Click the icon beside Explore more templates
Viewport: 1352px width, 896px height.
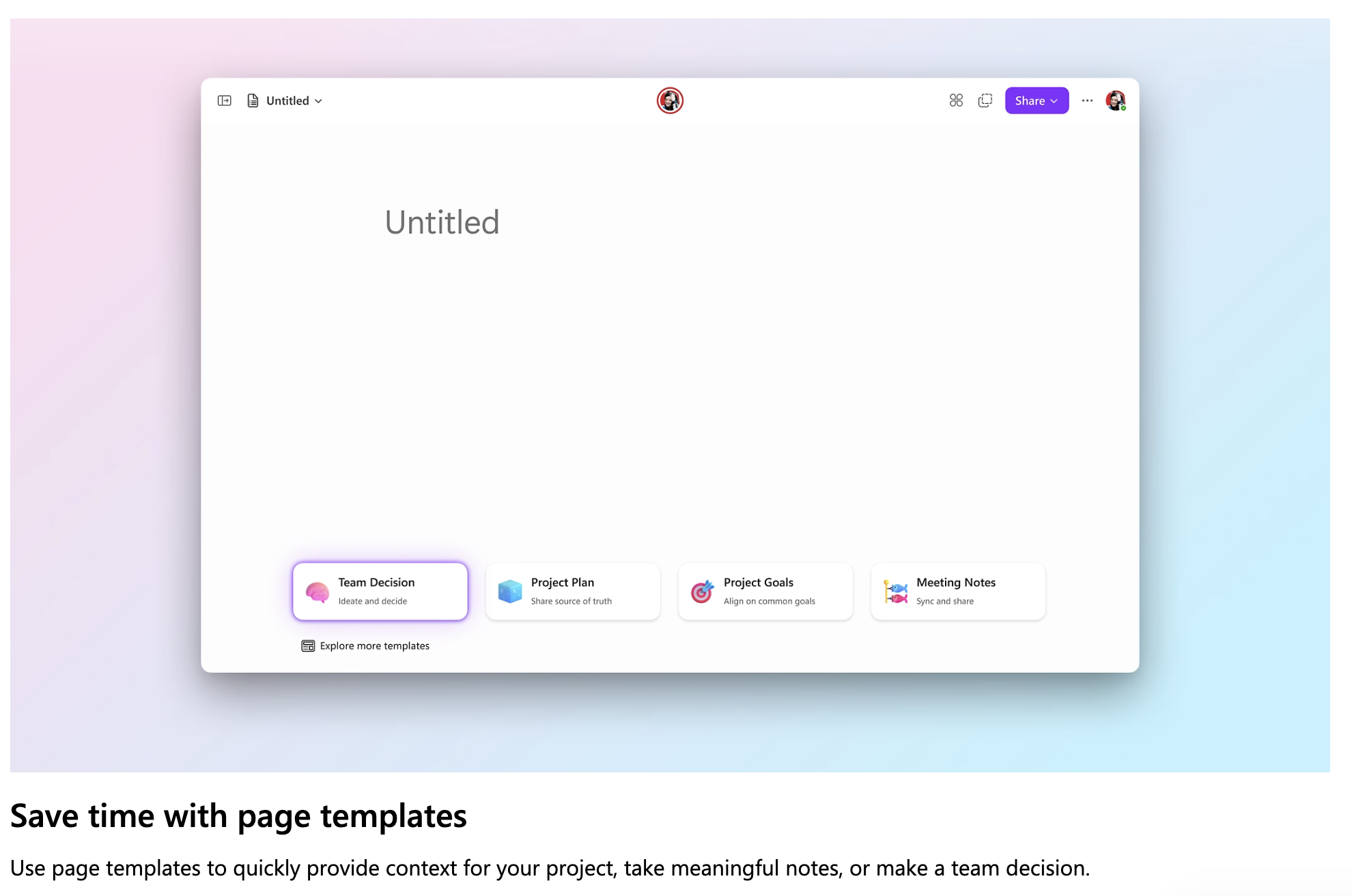click(308, 645)
